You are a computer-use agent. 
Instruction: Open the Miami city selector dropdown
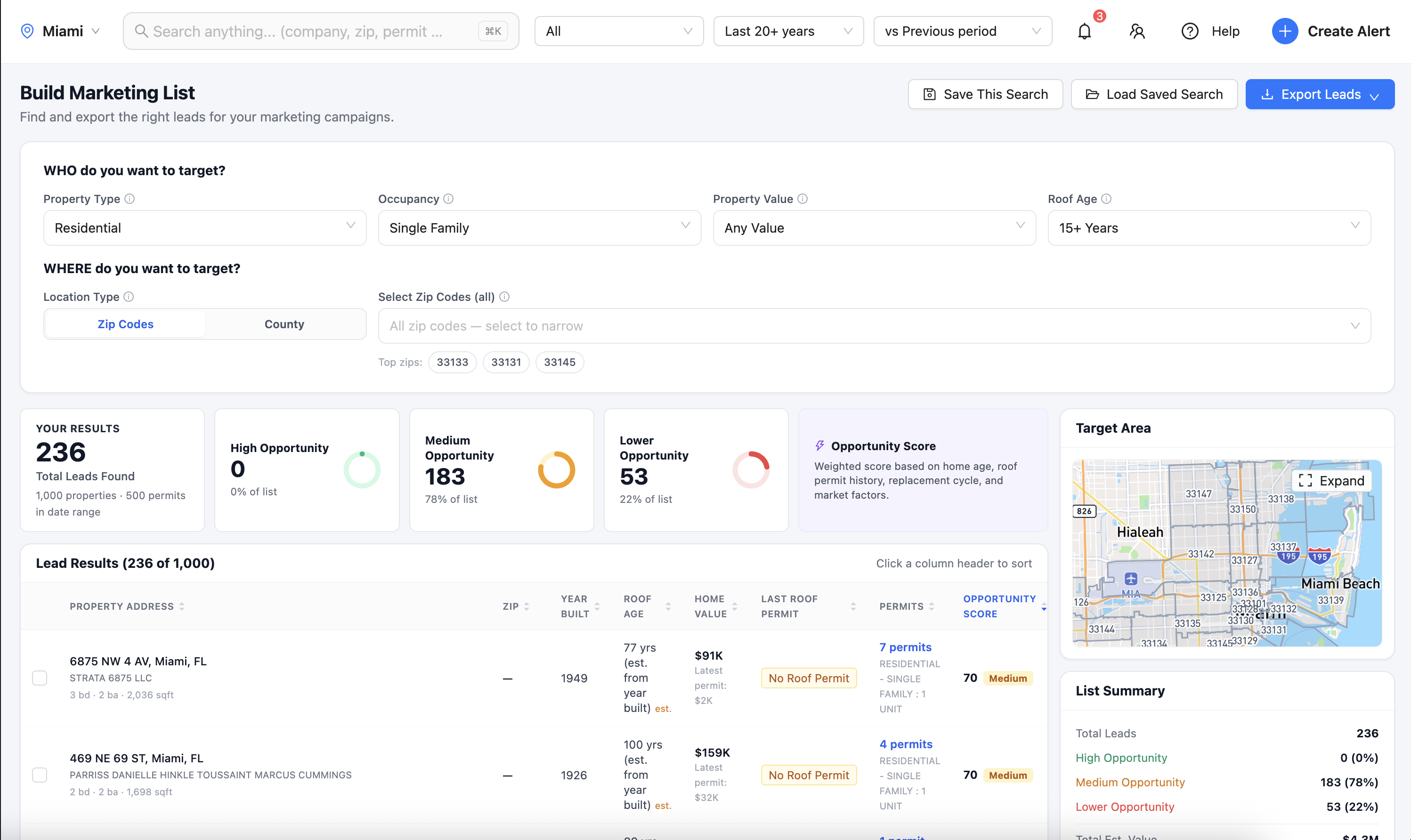(61, 31)
